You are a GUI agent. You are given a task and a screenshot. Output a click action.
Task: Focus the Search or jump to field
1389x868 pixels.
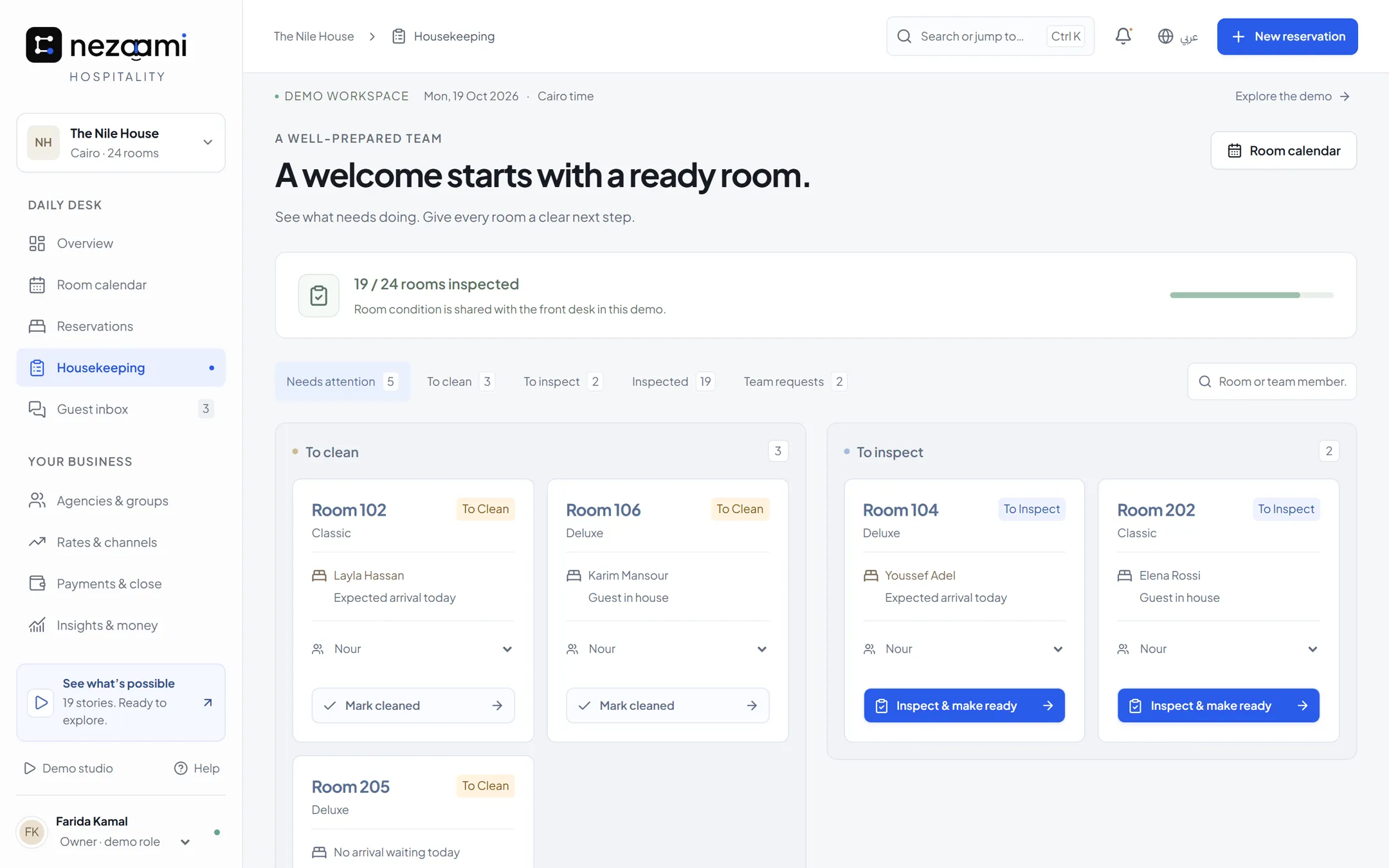pyautogui.click(x=990, y=36)
